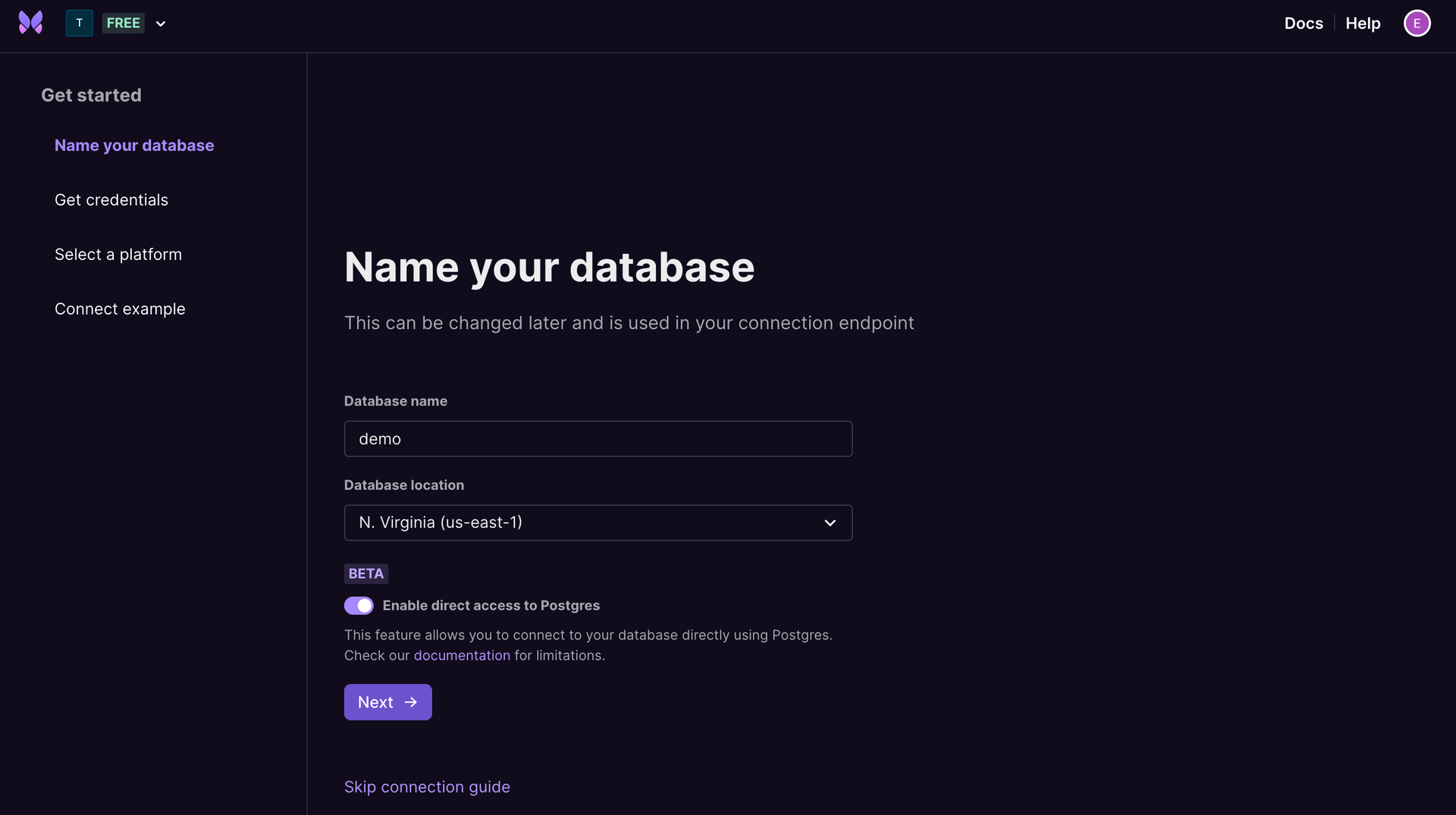Click the Neon logo in the top bar

click(29, 23)
